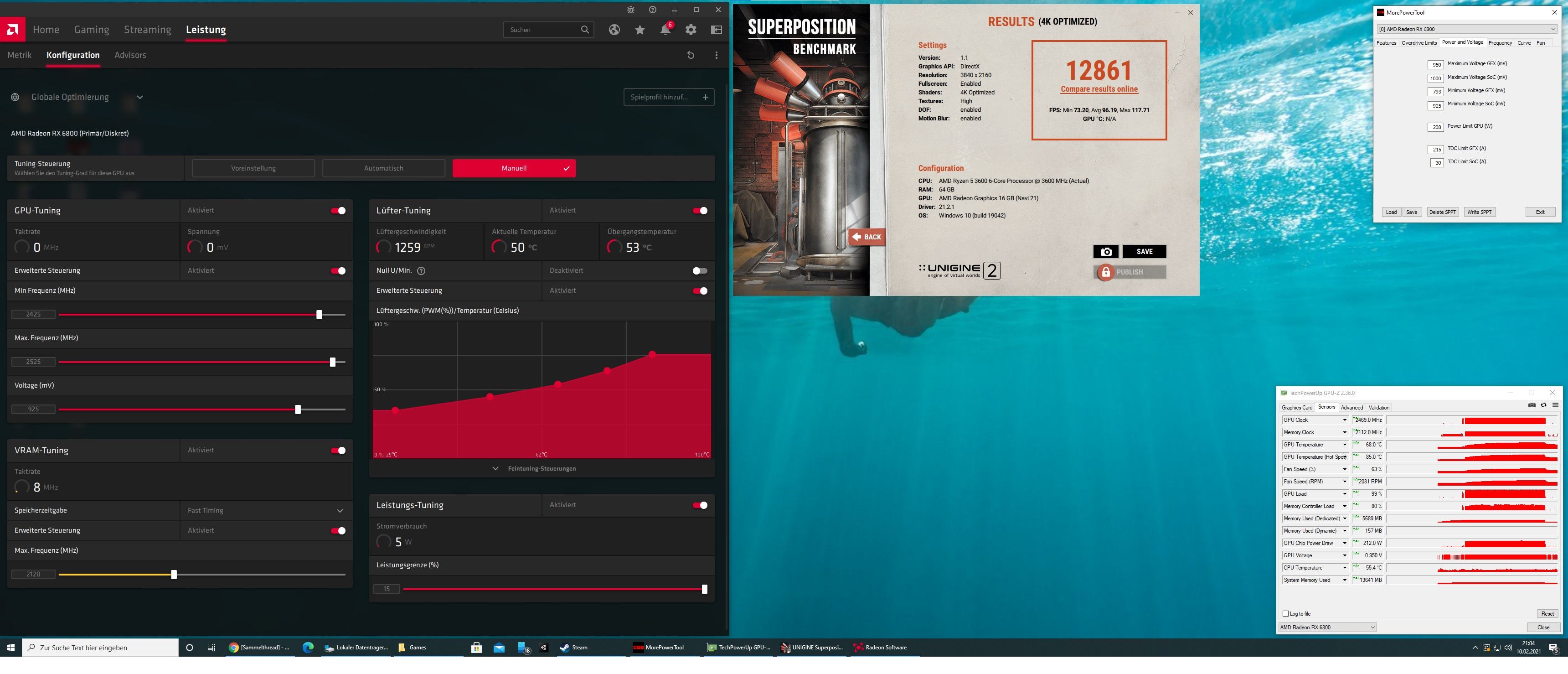Click Write SPPT button
The height and width of the screenshot is (674, 1568).
[1479, 212]
